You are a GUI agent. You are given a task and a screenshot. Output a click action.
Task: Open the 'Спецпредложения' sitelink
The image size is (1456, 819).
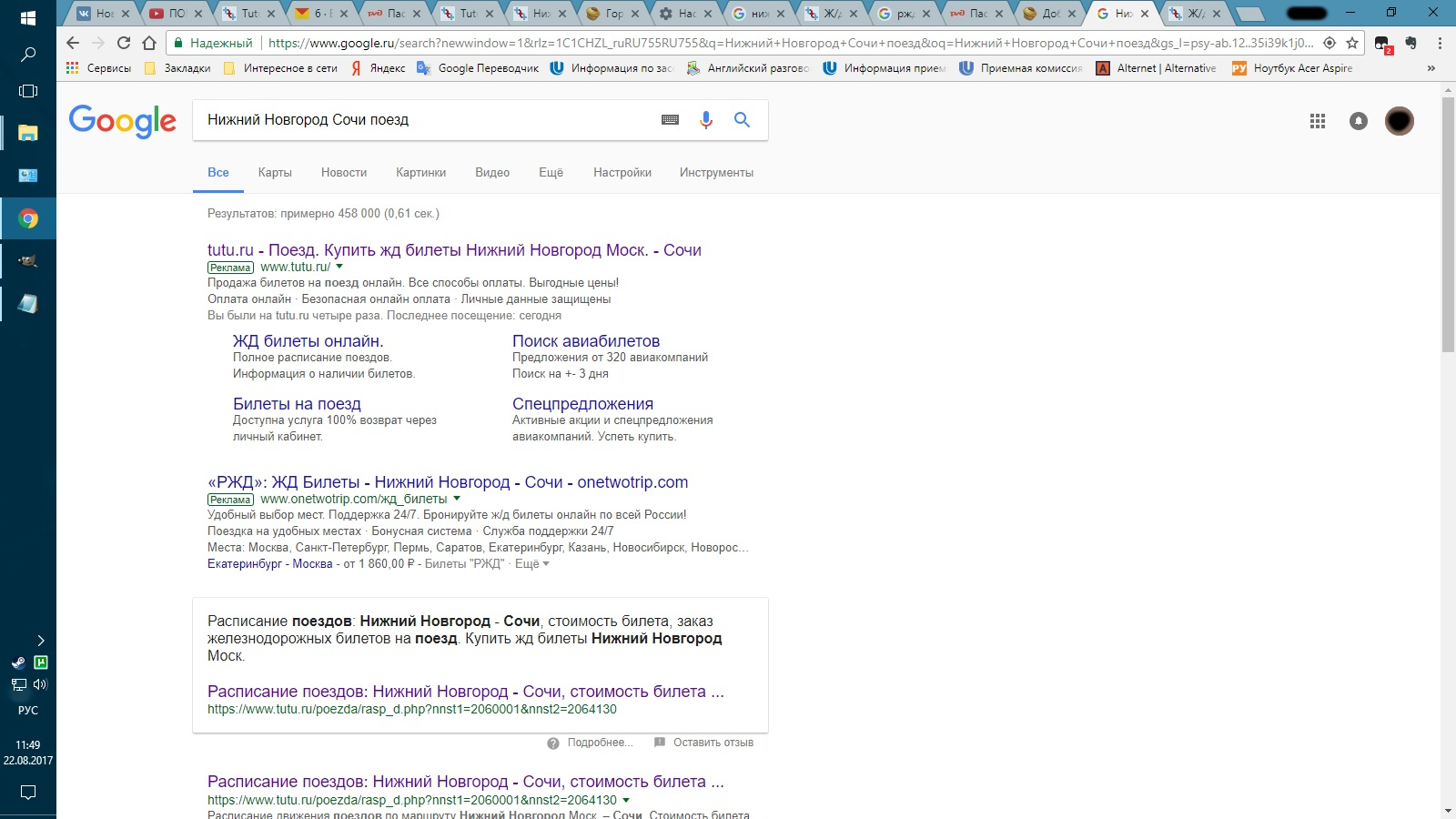point(582,404)
